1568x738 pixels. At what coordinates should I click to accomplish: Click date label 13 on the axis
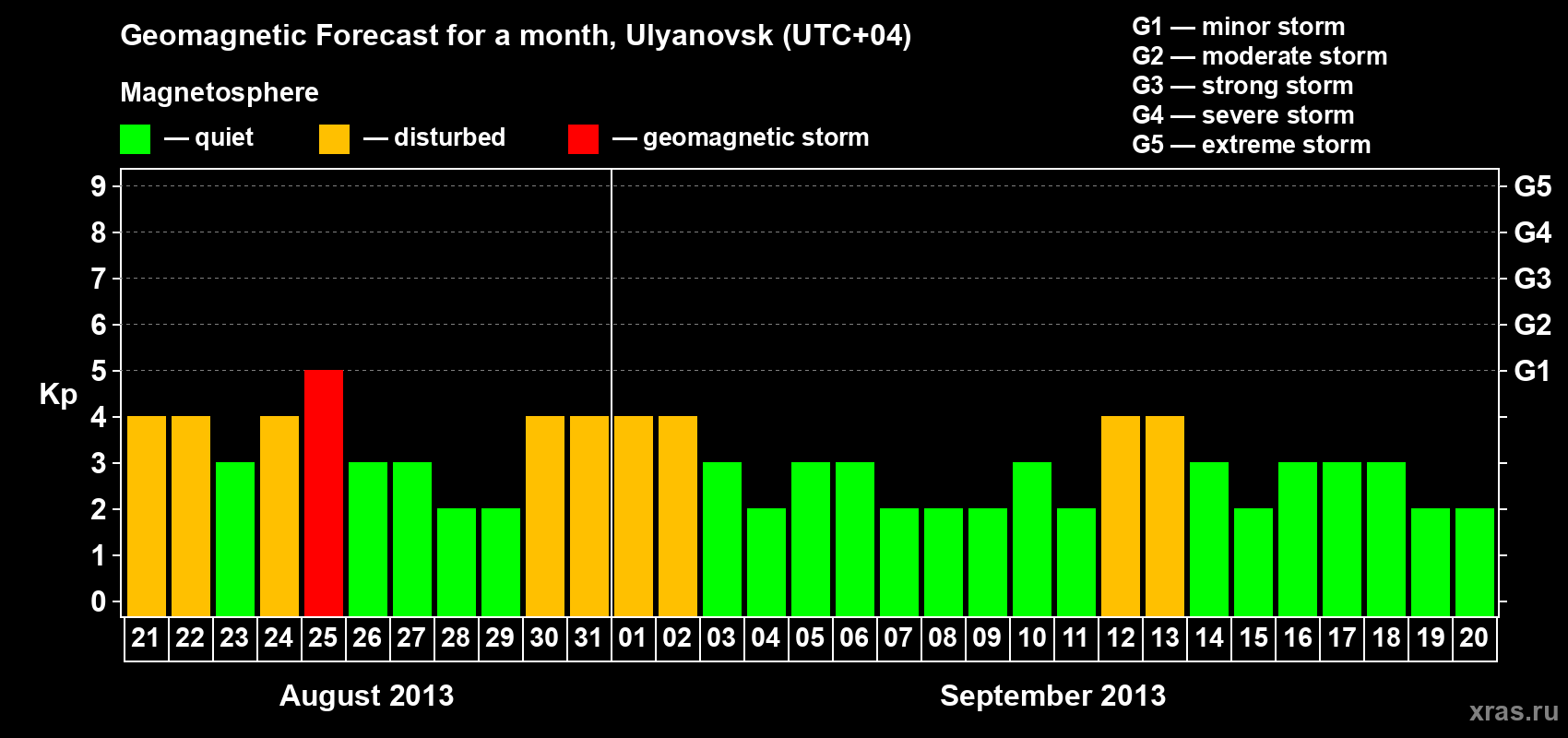tap(1164, 637)
